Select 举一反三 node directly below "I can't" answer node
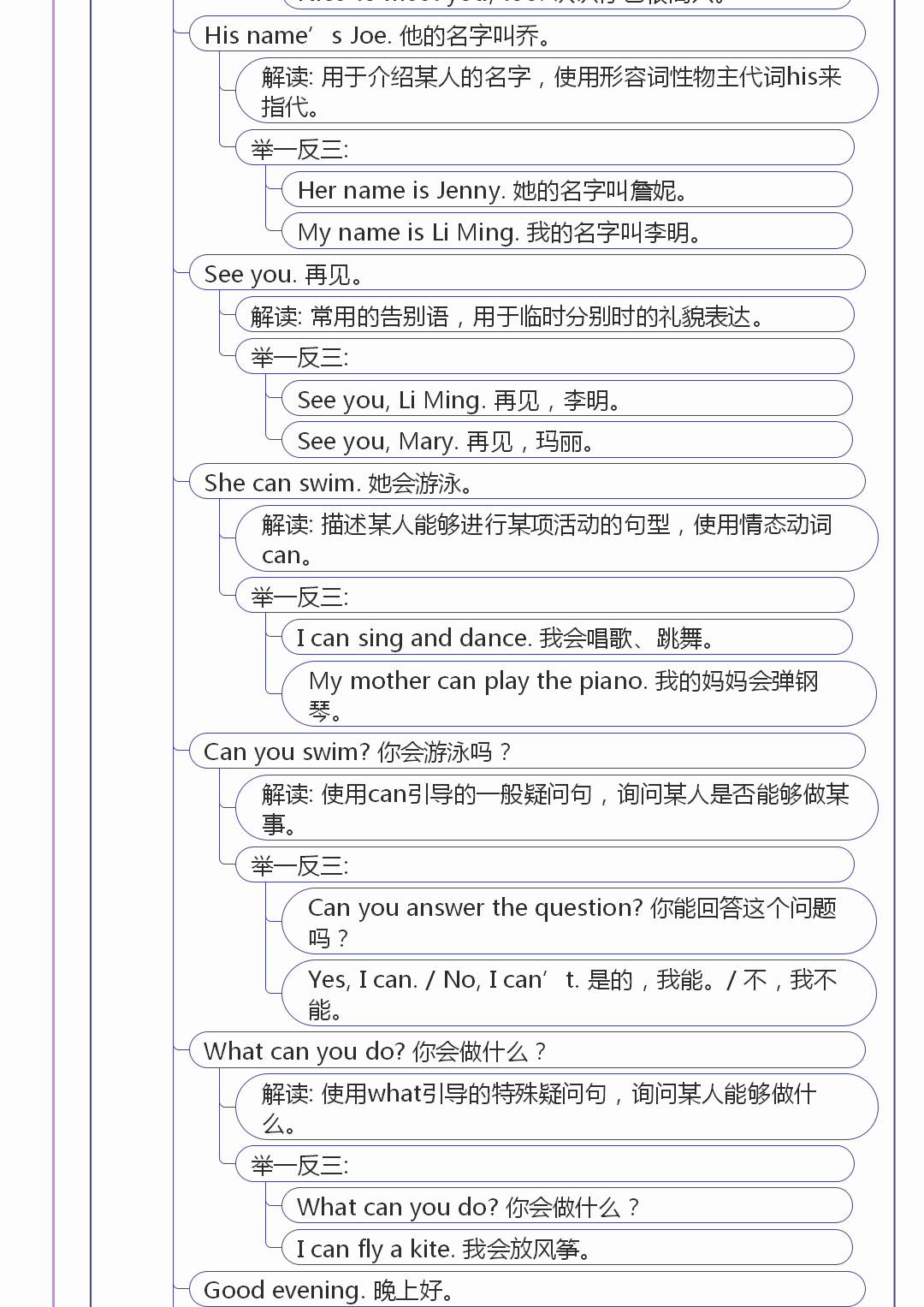 [x=544, y=1165]
